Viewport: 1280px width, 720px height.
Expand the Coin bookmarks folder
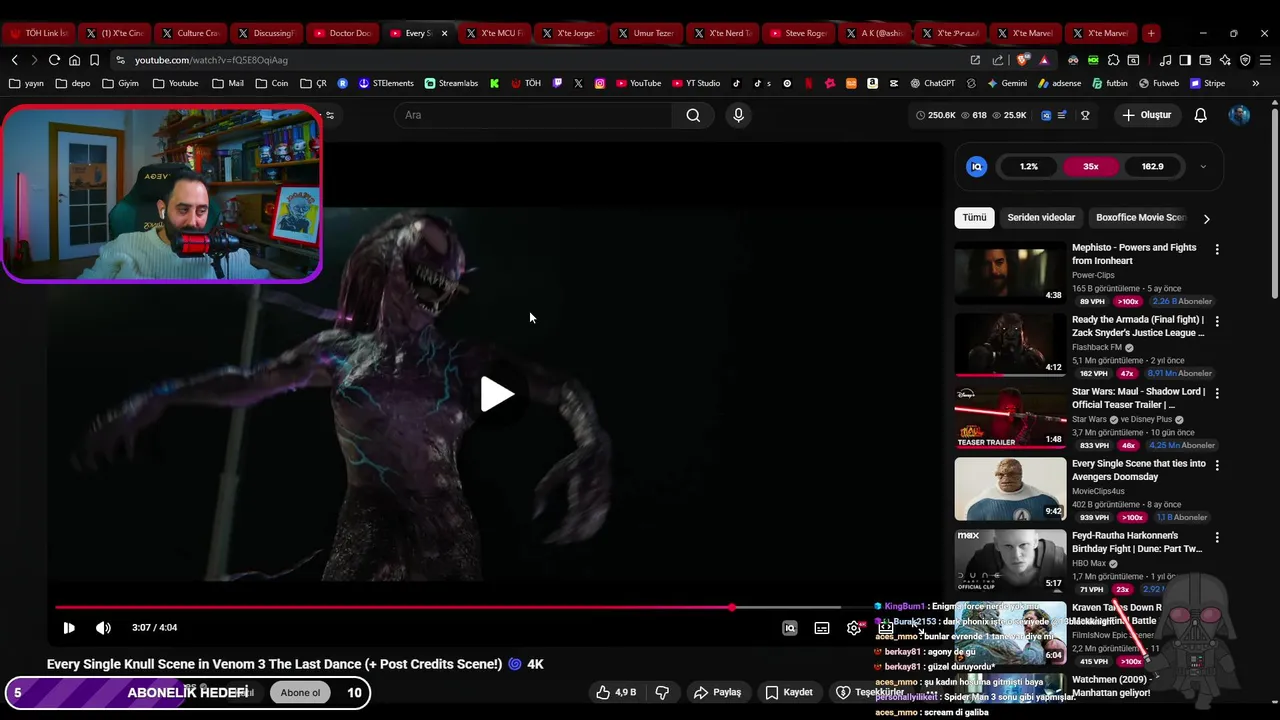pyautogui.click(x=271, y=84)
